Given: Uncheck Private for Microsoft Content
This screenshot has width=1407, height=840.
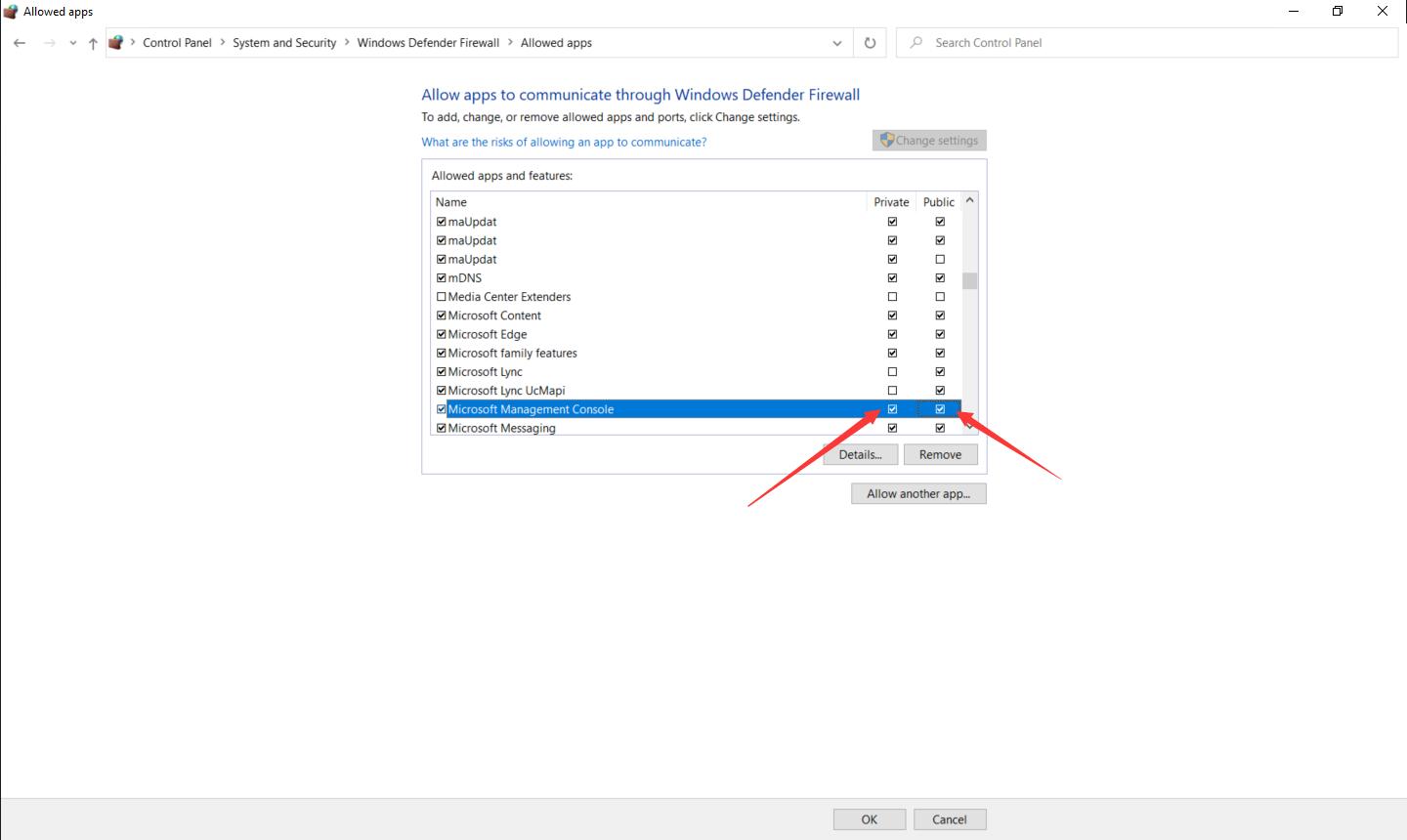Looking at the screenshot, I should pos(892,315).
